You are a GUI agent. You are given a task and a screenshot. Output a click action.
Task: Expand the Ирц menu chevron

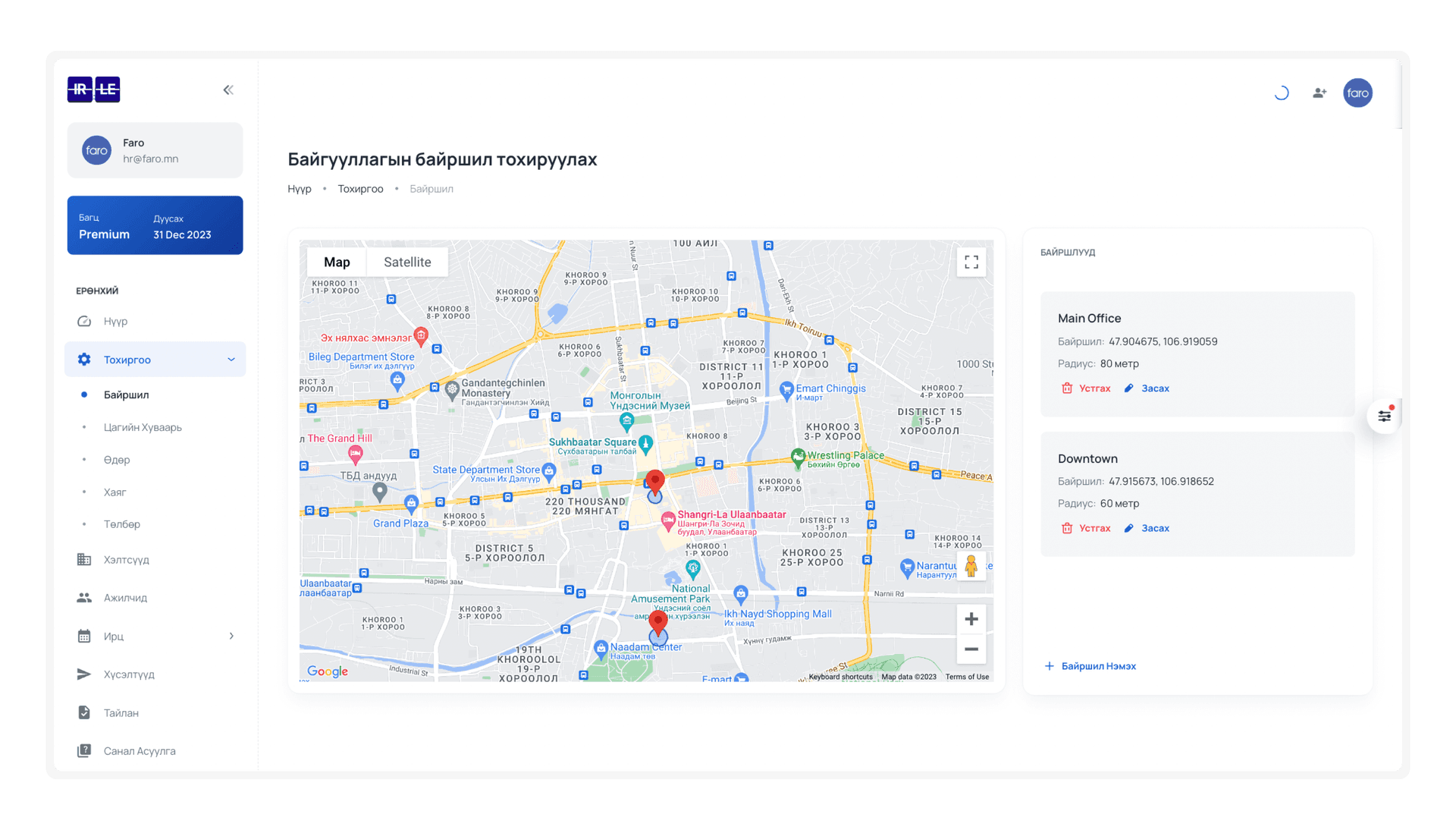click(231, 637)
